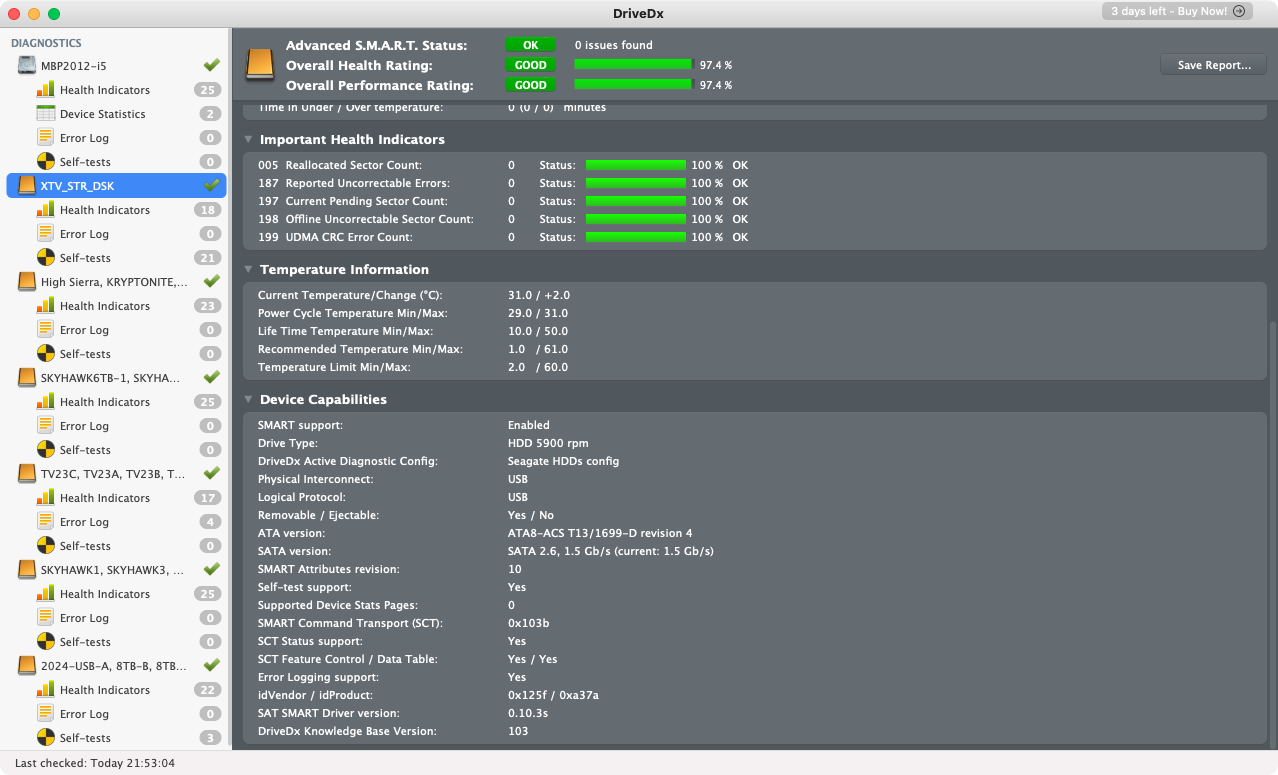Image resolution: width=1278 pixels, height=775 pixels.
Task: Collapse the Device Capabilities section
Action: click(248, 399)
